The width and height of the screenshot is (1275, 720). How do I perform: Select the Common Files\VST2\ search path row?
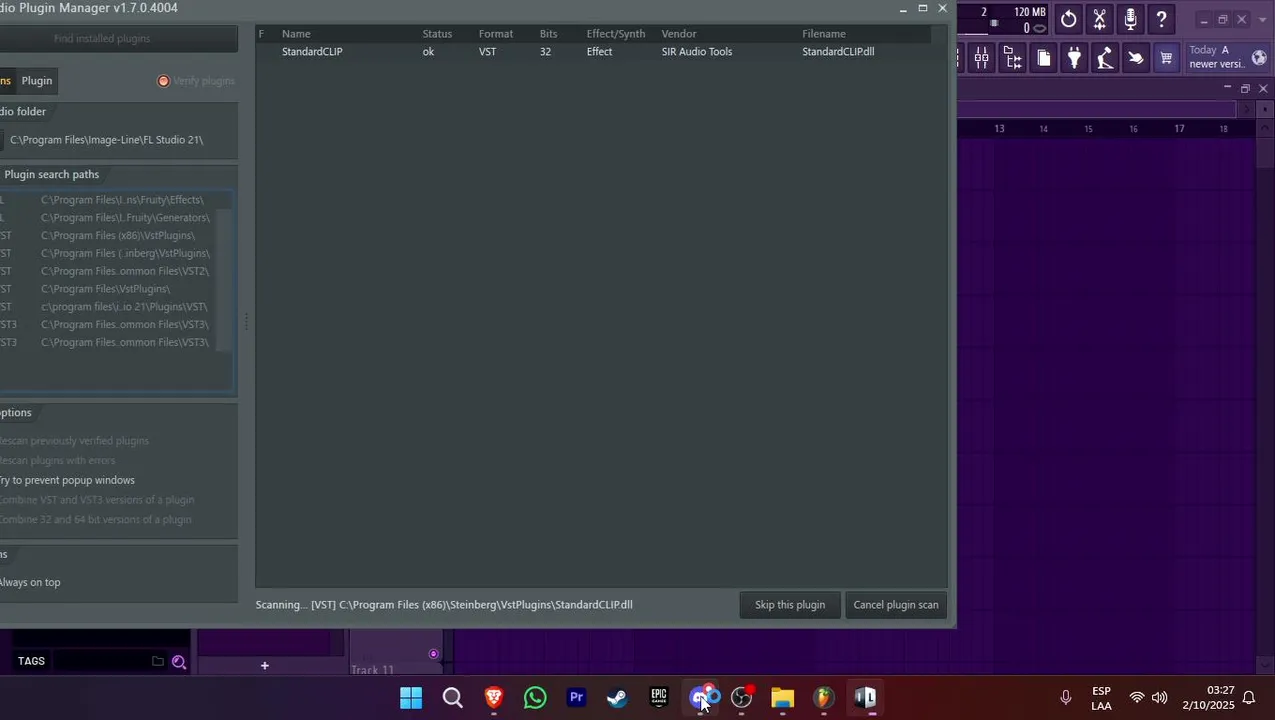(125, 272)
